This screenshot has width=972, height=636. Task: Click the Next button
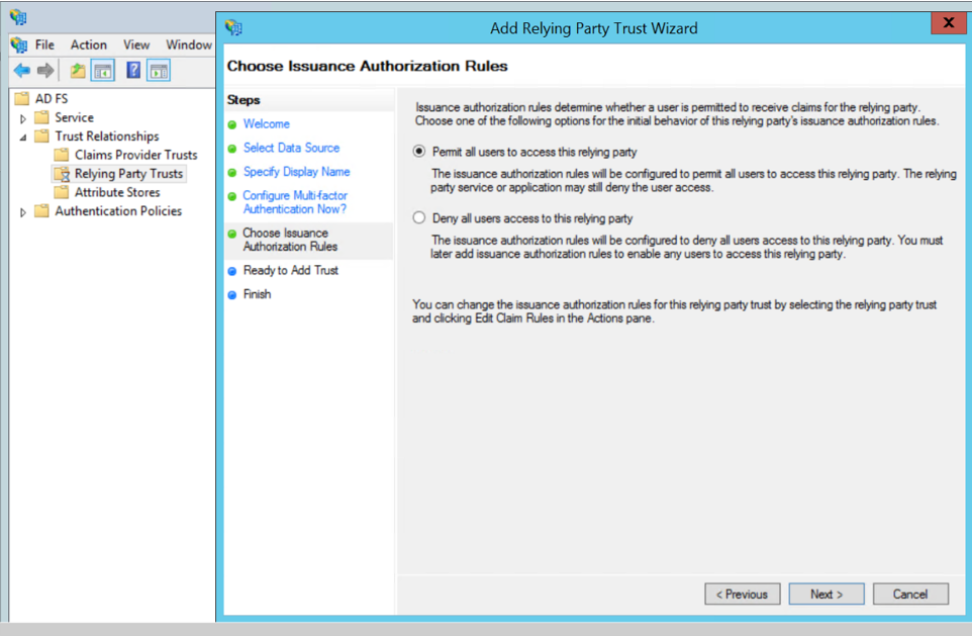coord(826,594)
